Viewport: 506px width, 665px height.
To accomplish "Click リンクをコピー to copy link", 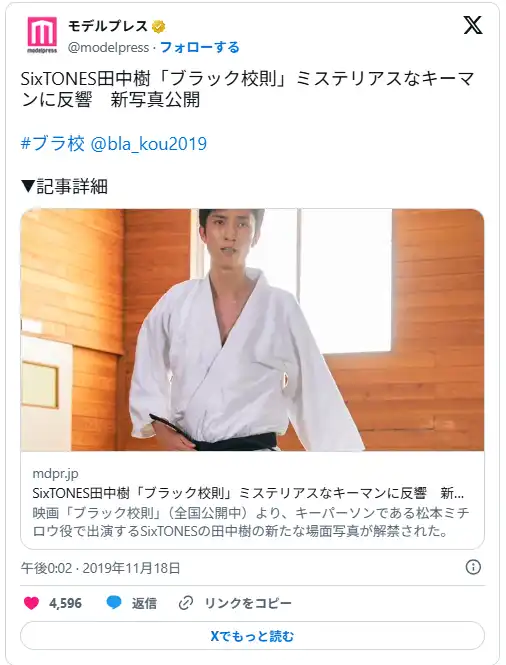I will [248, 603].
